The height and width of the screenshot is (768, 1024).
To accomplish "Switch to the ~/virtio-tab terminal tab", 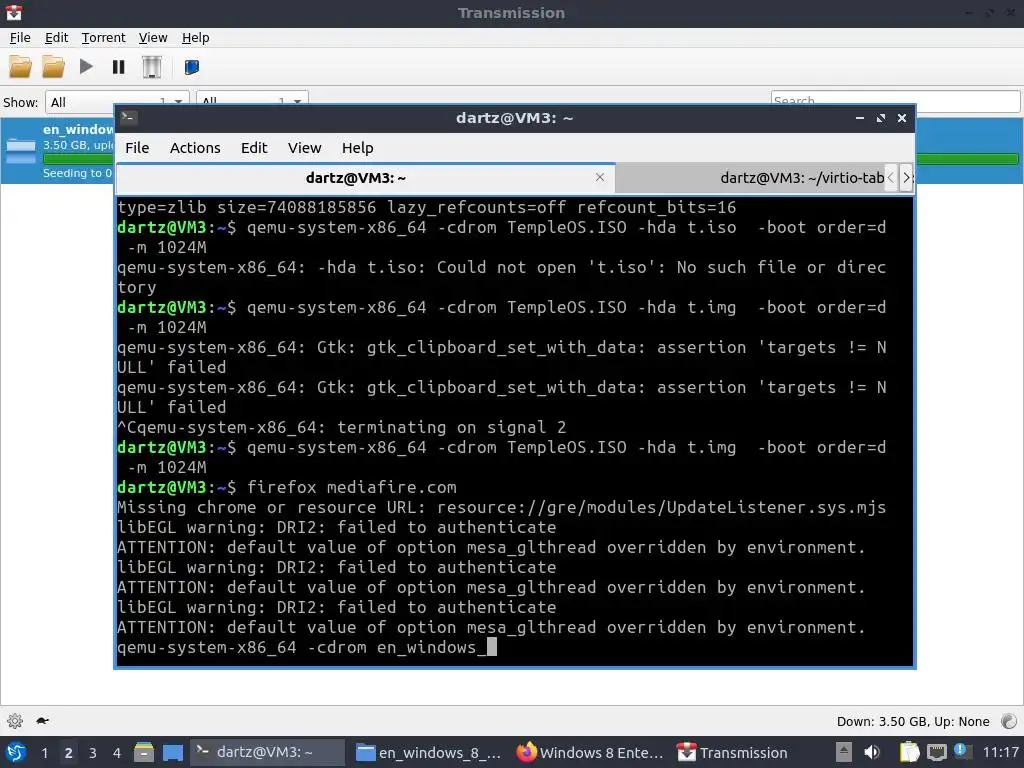I will (802, 178).
